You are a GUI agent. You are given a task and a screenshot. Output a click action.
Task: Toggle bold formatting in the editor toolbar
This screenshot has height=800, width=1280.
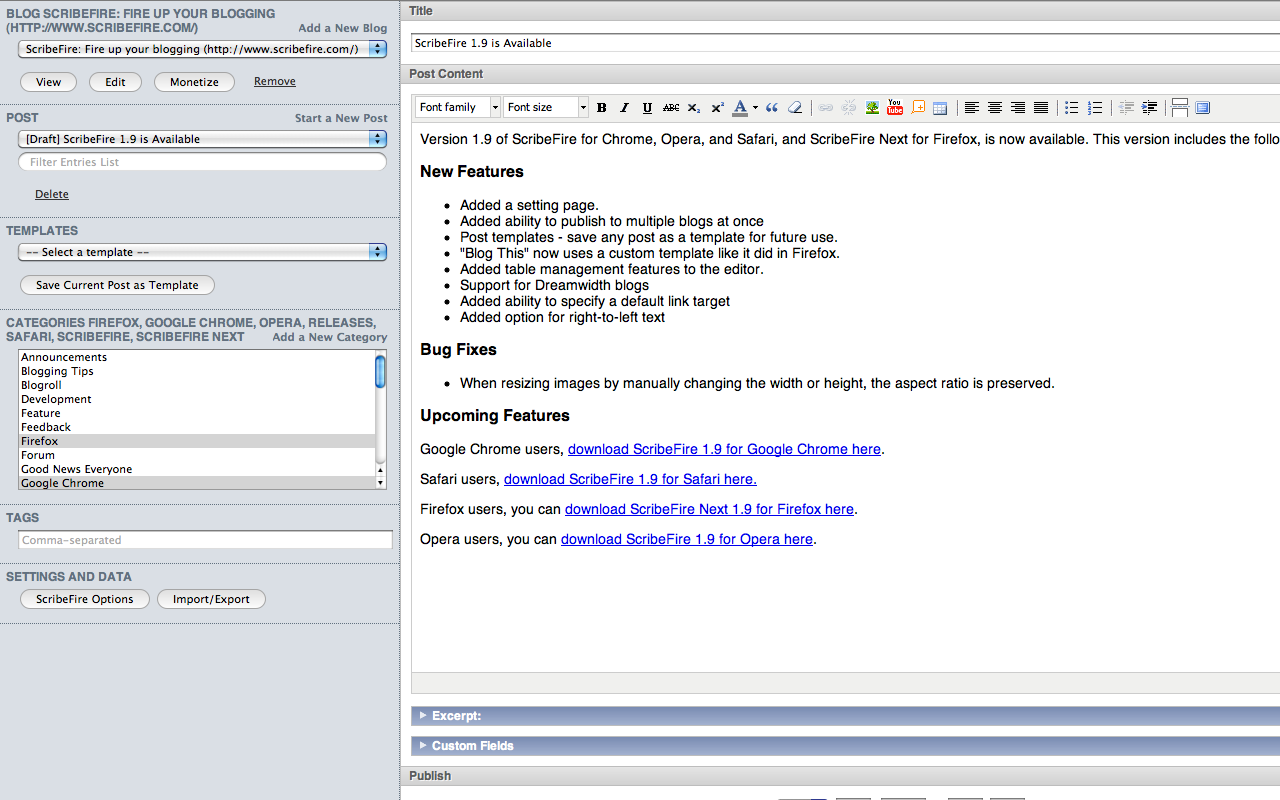tap(602, 108)
